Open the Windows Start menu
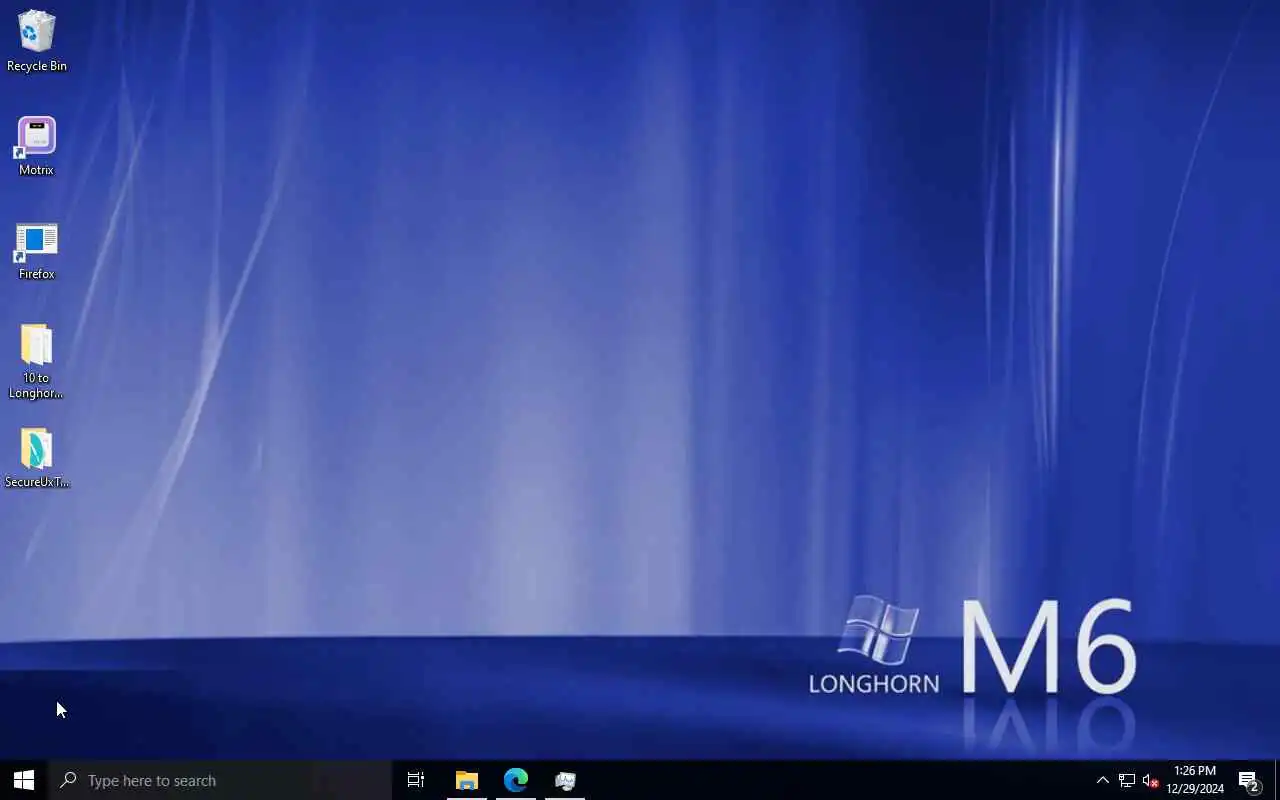This screenshot has width=1280, height=800. [x=24, y=780]
